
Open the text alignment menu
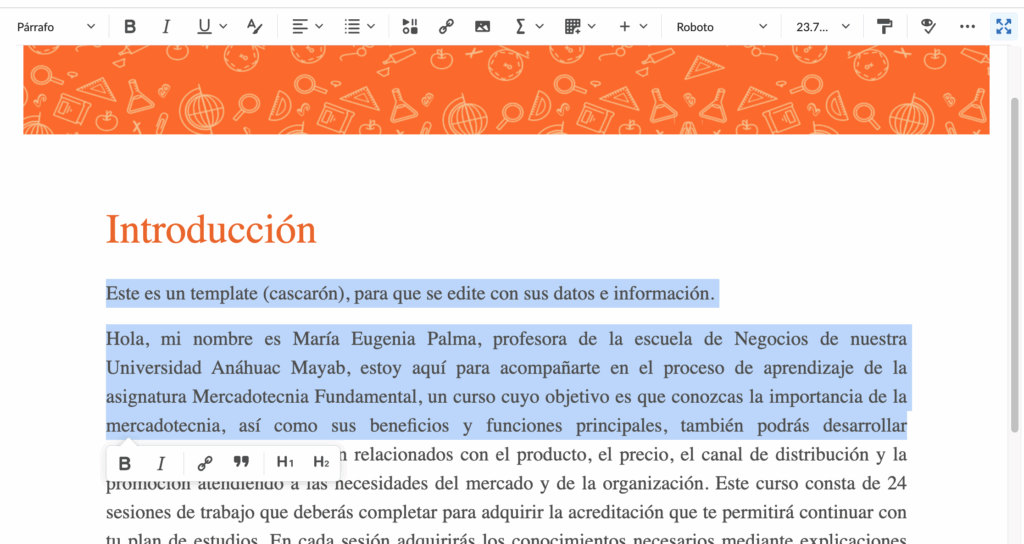tap(307, 27)
